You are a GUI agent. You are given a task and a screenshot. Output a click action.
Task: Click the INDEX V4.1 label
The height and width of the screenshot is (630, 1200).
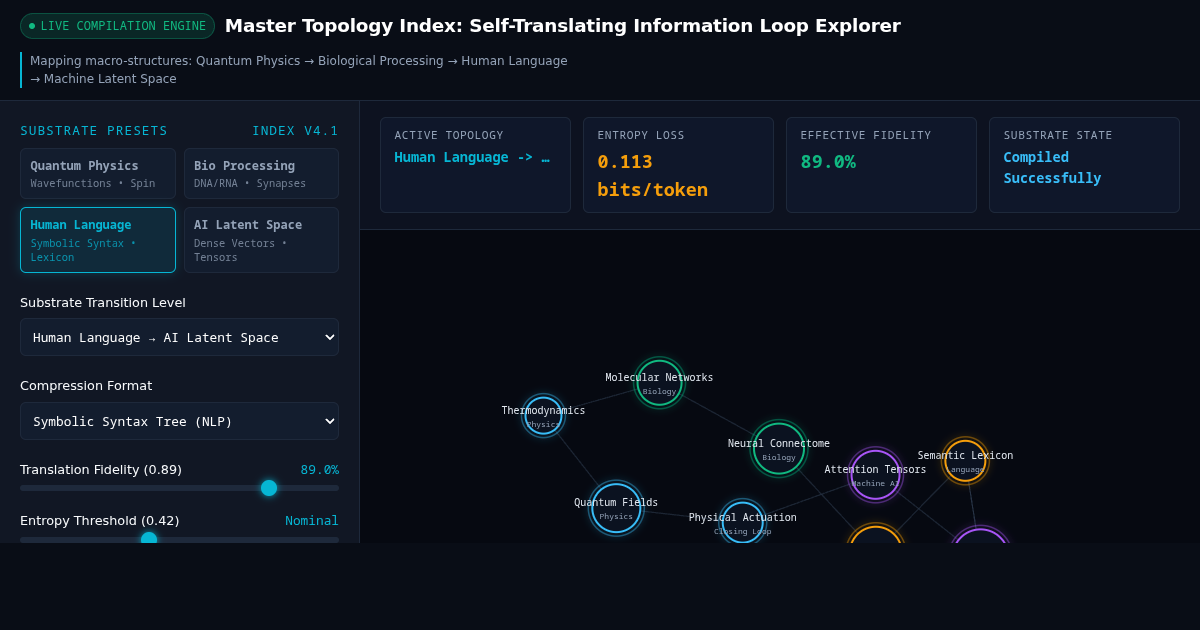pyautogui.click(x=295, y=131)
